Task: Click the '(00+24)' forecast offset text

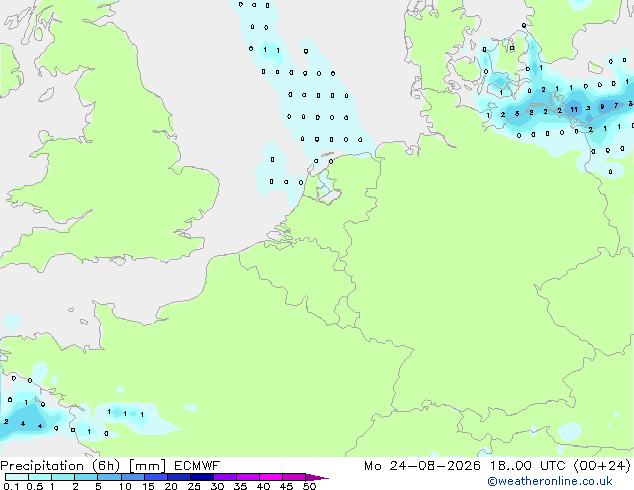Action: (x=602, y=466)
